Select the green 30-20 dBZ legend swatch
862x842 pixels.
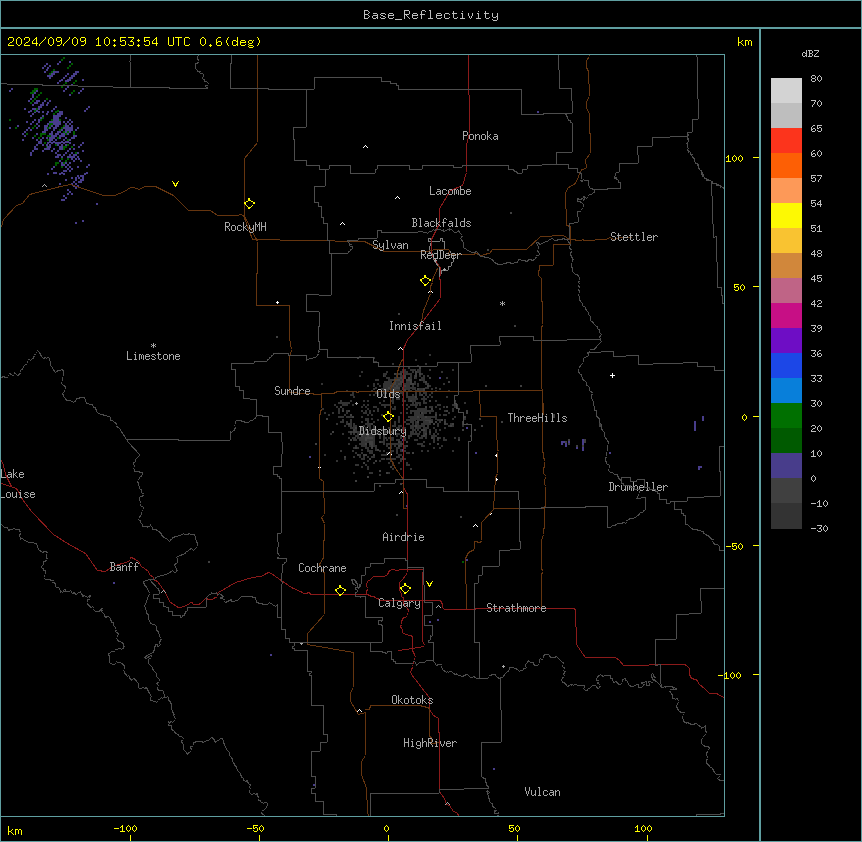pyautogui.click(x=786, y=416)
